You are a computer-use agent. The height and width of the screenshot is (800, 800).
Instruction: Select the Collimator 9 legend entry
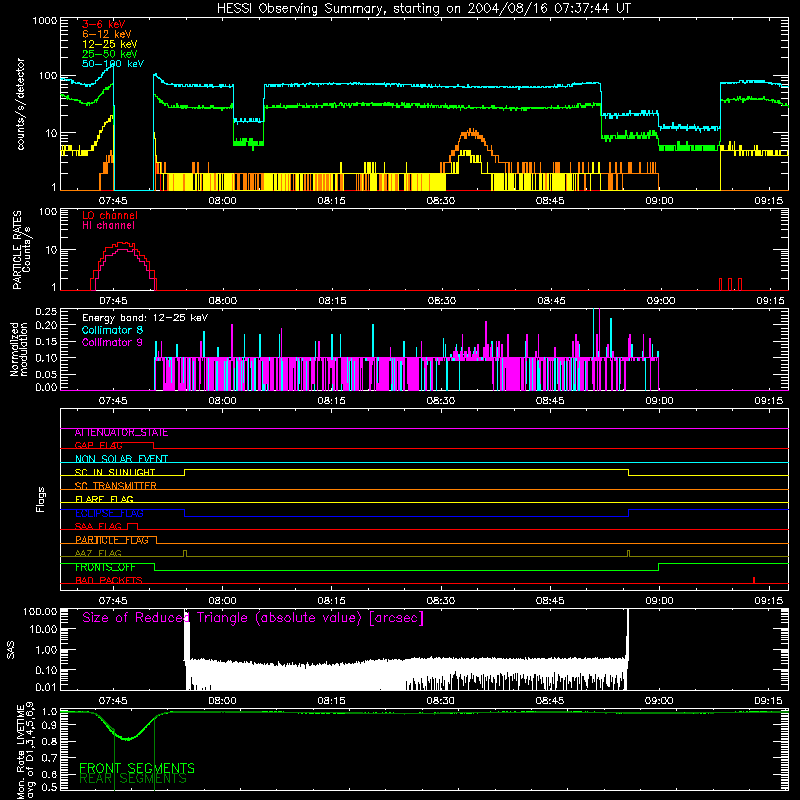point(112,342)
